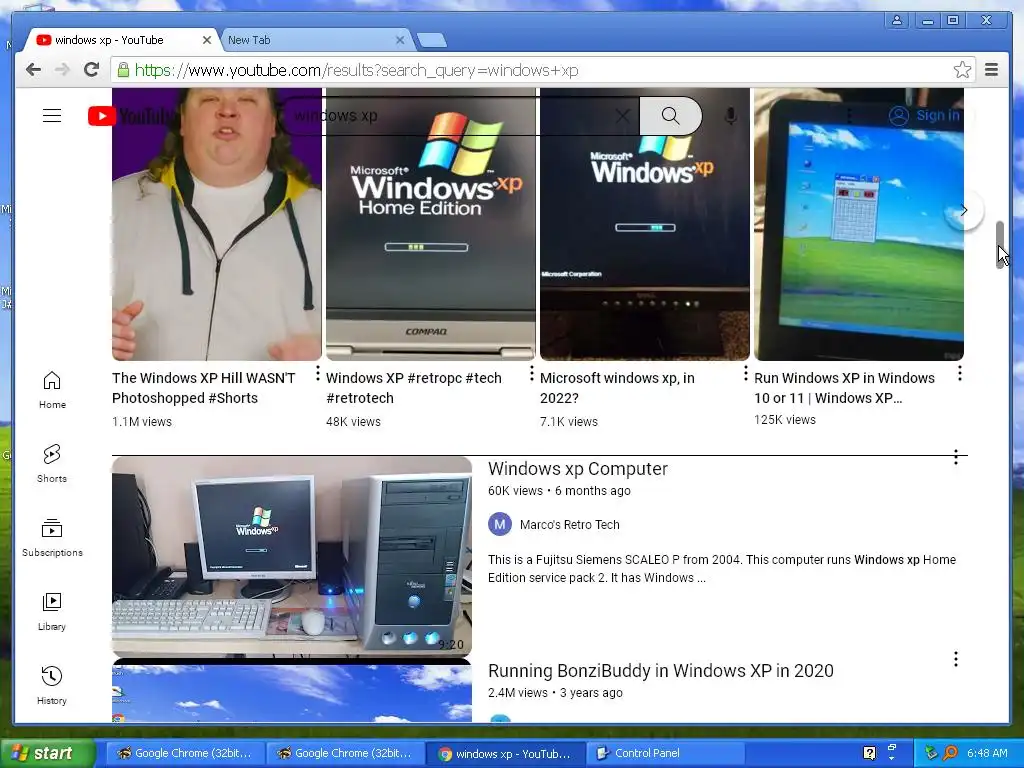This screenshot has width=1024, height=768.
Task: Open 'Running BonziBuddy in Windows XP in 2020' title
Action: pyautogui.click(x=661, y=671)
